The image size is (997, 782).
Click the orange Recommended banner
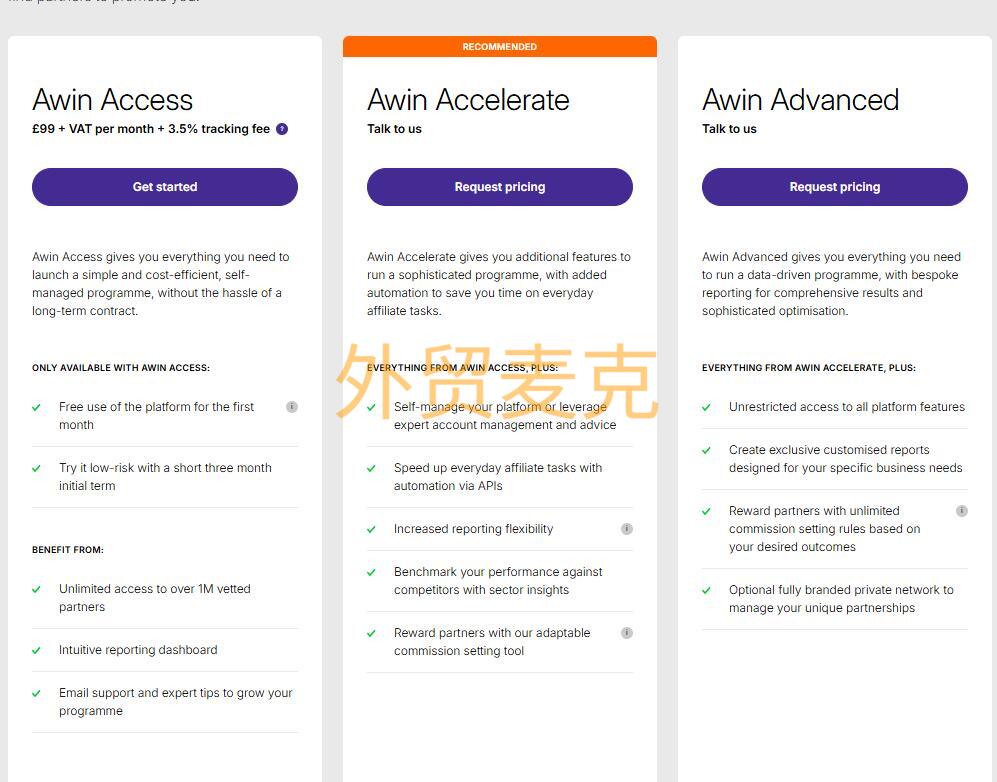pos(500,46)
